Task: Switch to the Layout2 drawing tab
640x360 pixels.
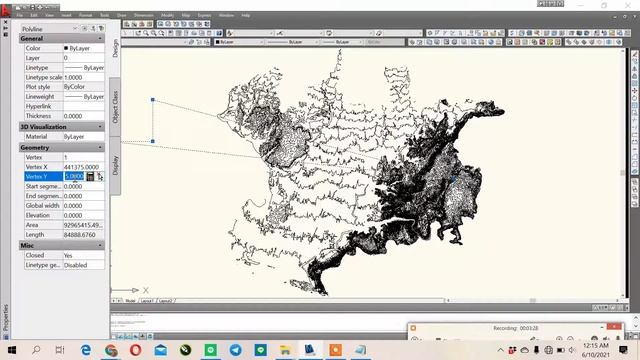Action: click(x=165, y=301)
